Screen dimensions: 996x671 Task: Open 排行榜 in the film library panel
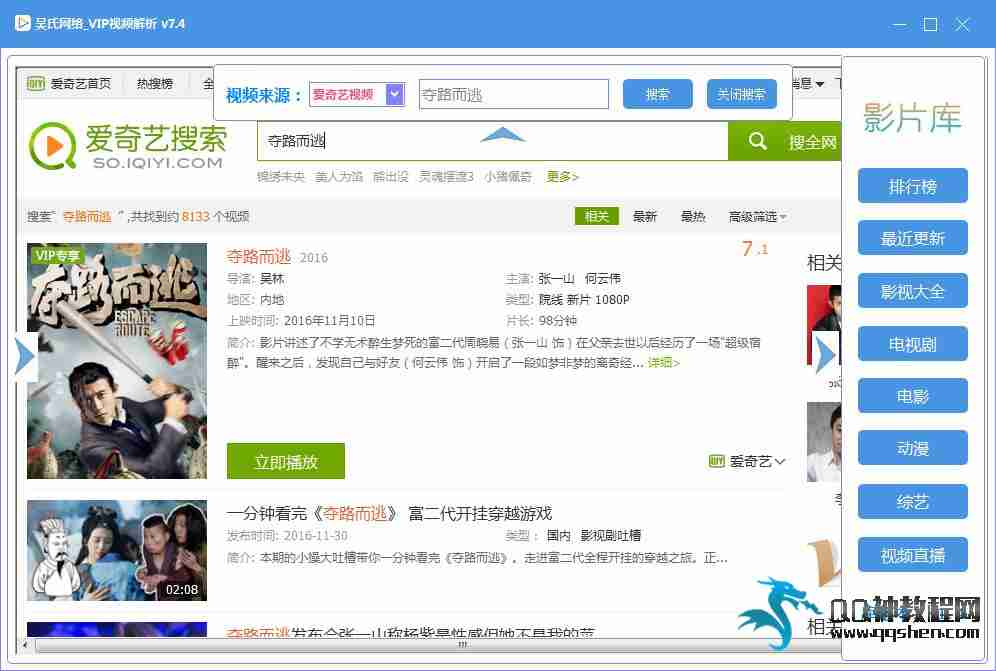pos(913,186)
